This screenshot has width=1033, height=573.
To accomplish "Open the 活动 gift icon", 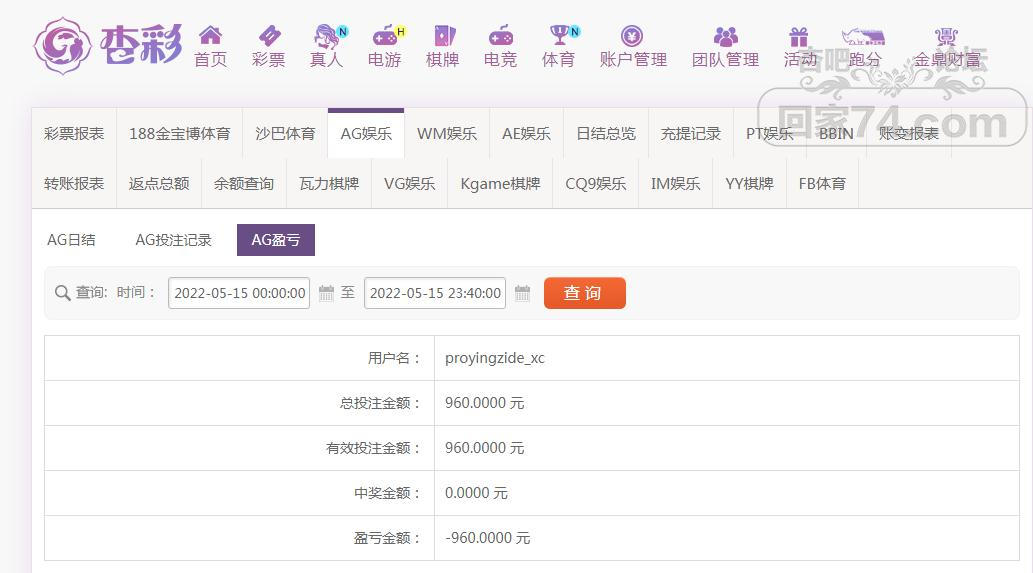I will click(799, 37).
